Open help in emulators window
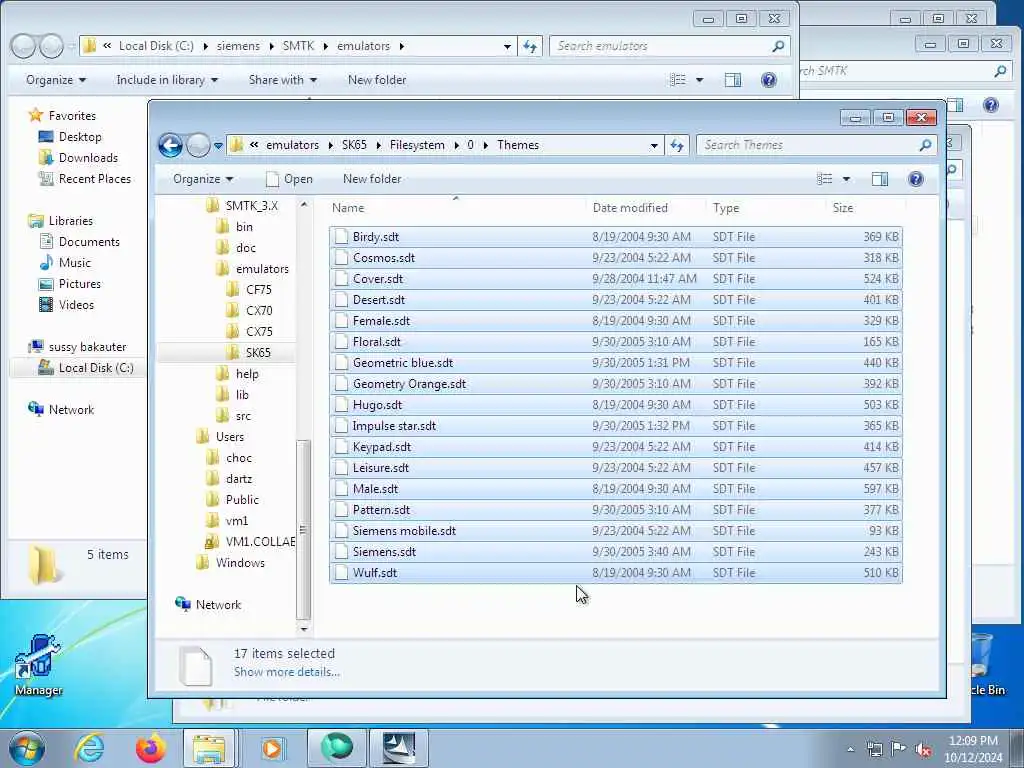 pos(769,80)
